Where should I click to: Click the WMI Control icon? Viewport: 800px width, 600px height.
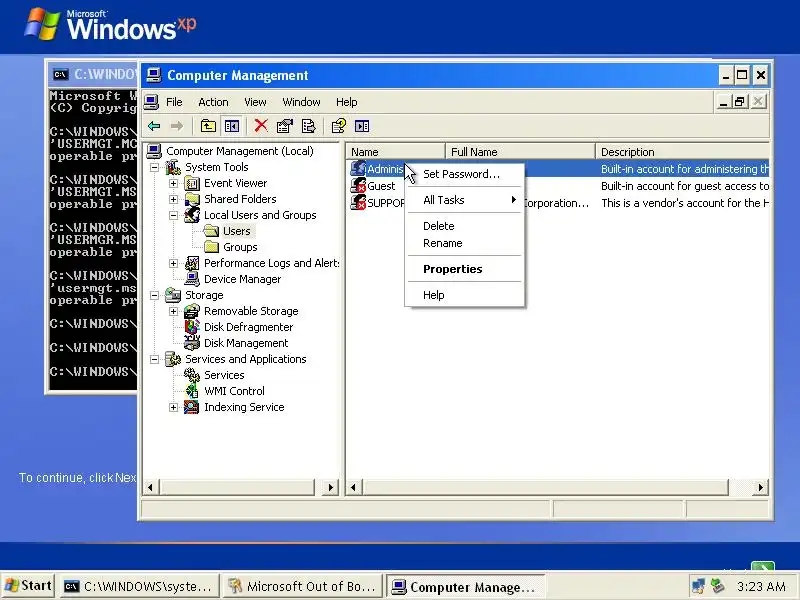click(192, 391)
